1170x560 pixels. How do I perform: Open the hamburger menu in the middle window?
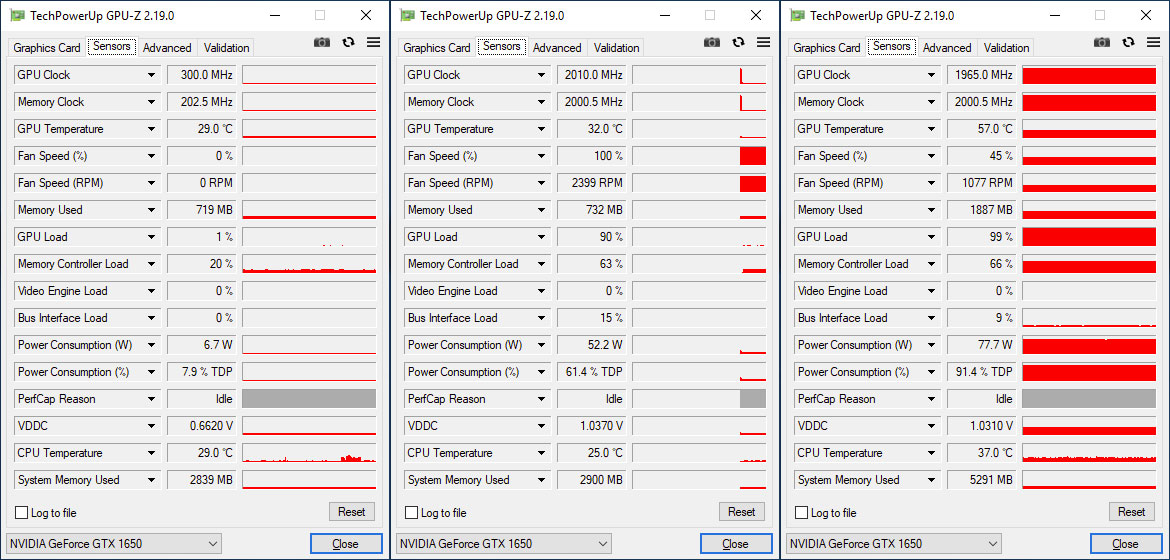[763, 42]
